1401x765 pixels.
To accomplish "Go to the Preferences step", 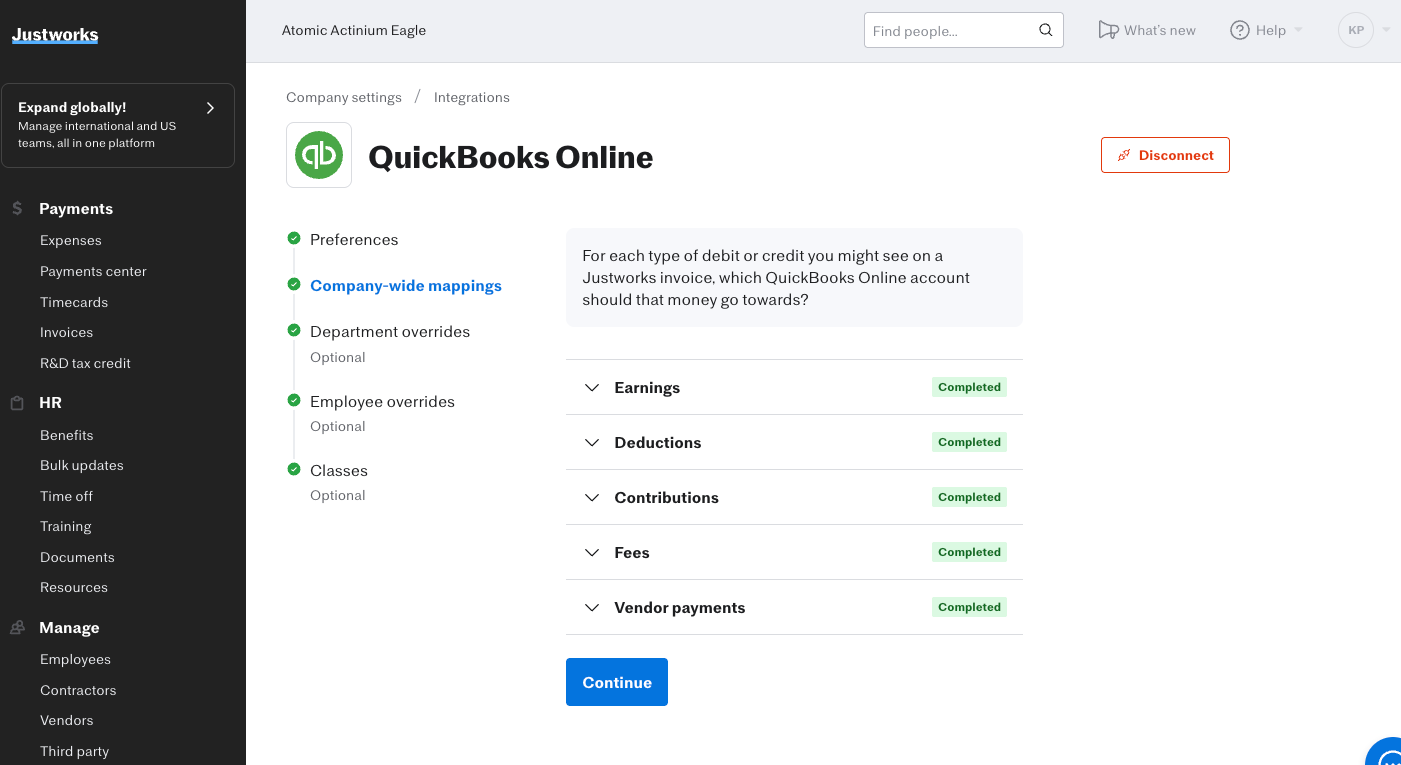I will [x=354, y=239].
